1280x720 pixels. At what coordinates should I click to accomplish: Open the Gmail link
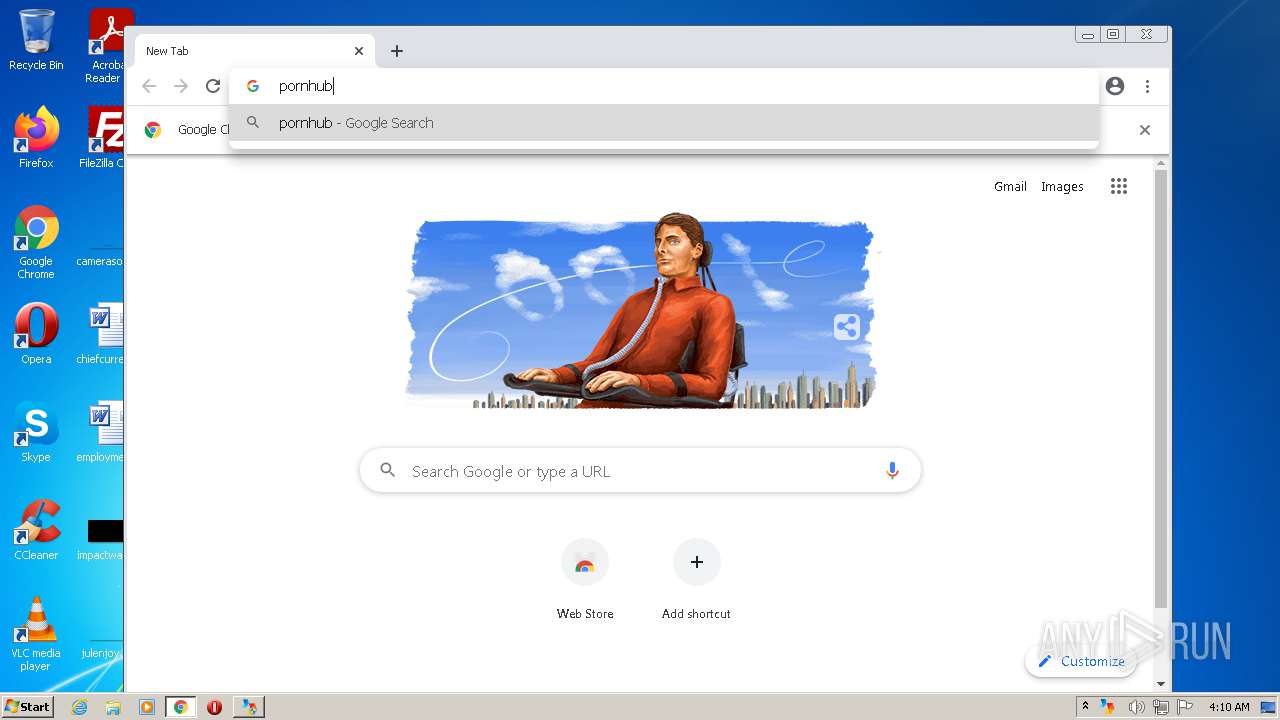click(x=1010, y=187)
